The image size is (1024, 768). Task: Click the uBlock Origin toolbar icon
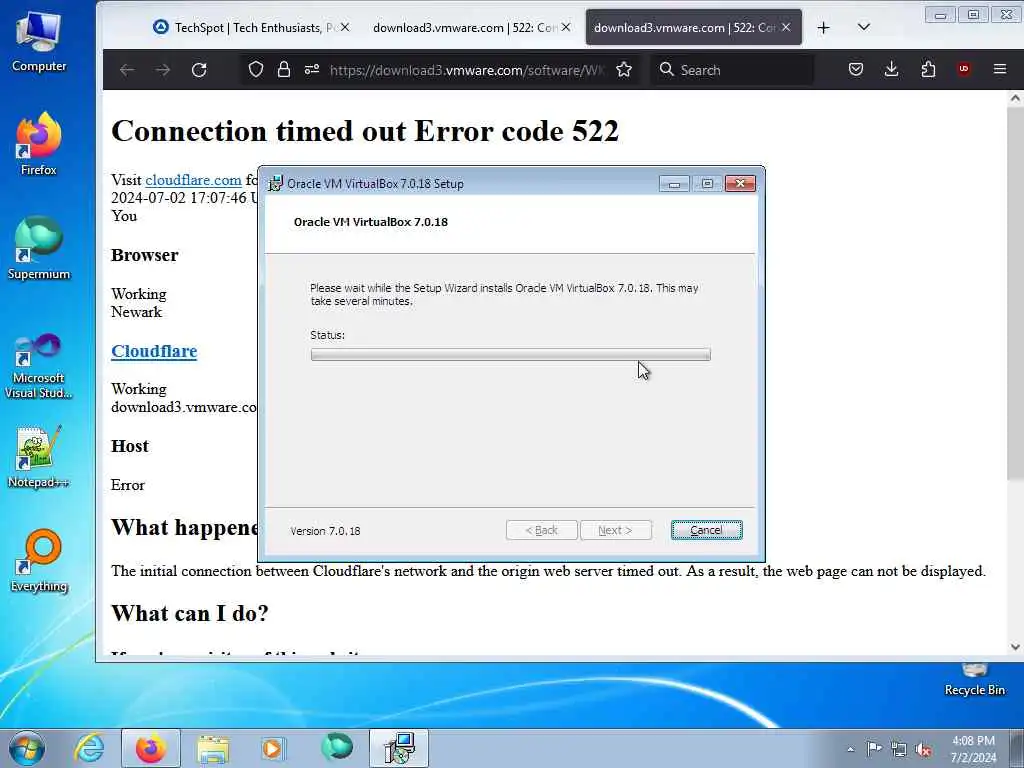click(963, 69)
